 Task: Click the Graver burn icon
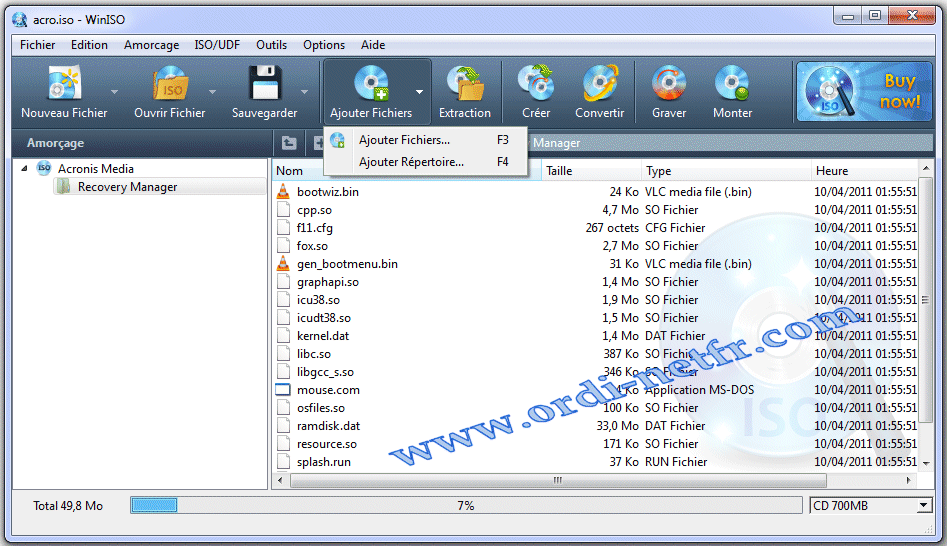(669, 83)
